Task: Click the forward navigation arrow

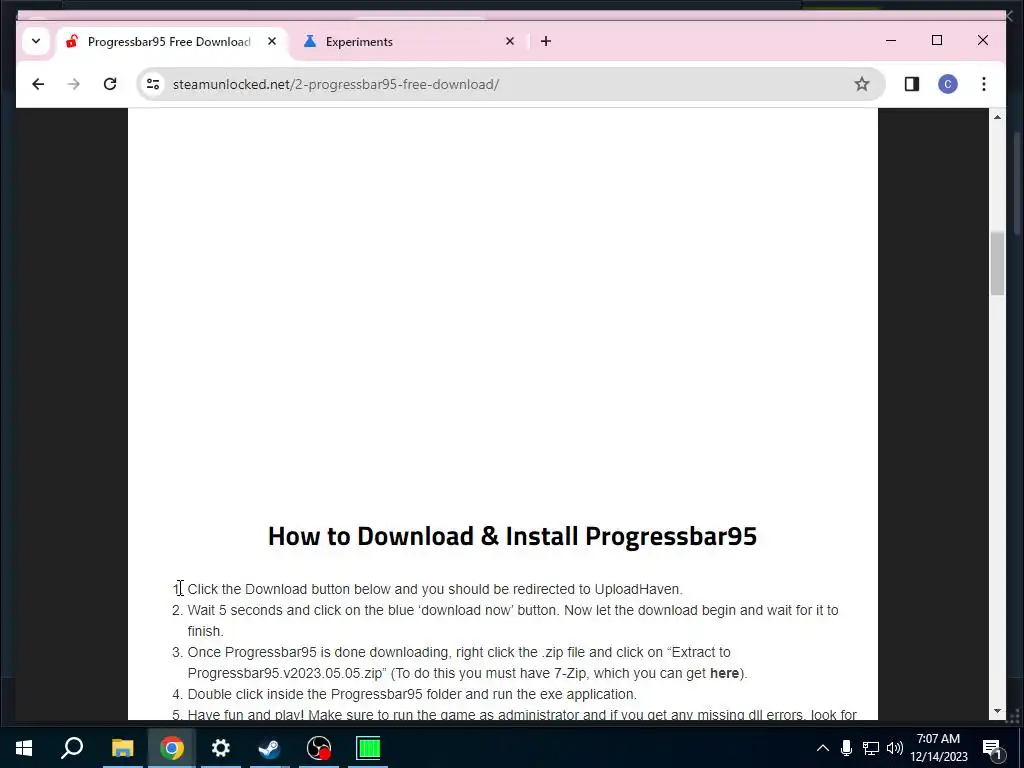Action: point(74,84)
